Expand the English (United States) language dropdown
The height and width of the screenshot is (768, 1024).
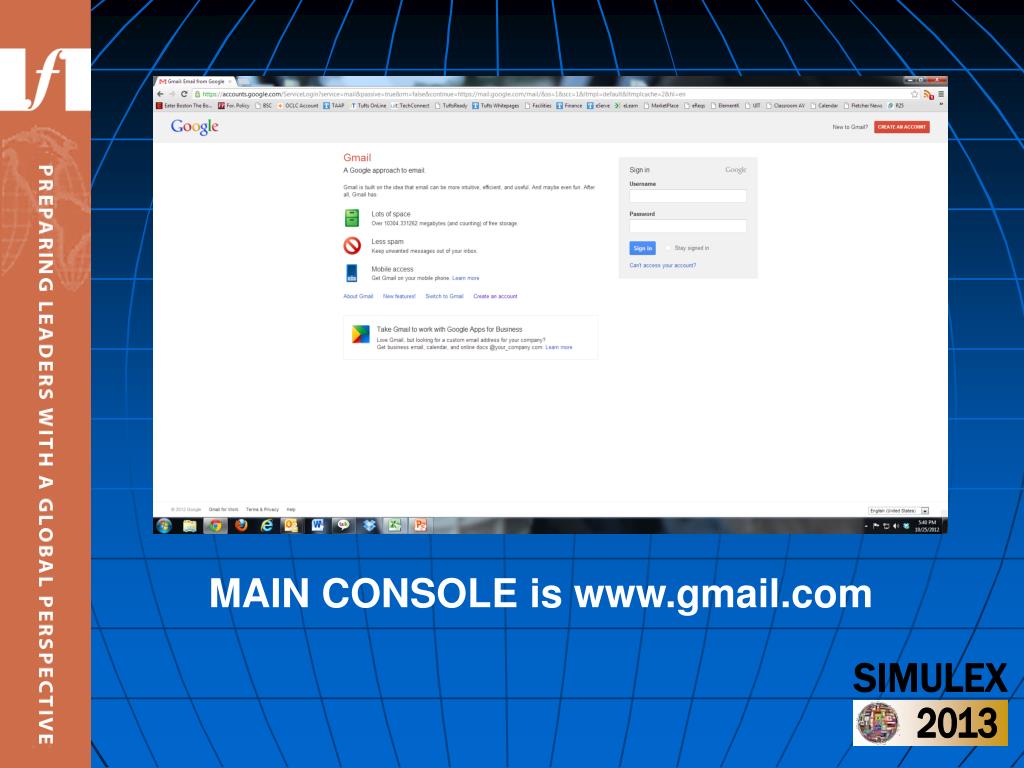[x=899, y=511]
